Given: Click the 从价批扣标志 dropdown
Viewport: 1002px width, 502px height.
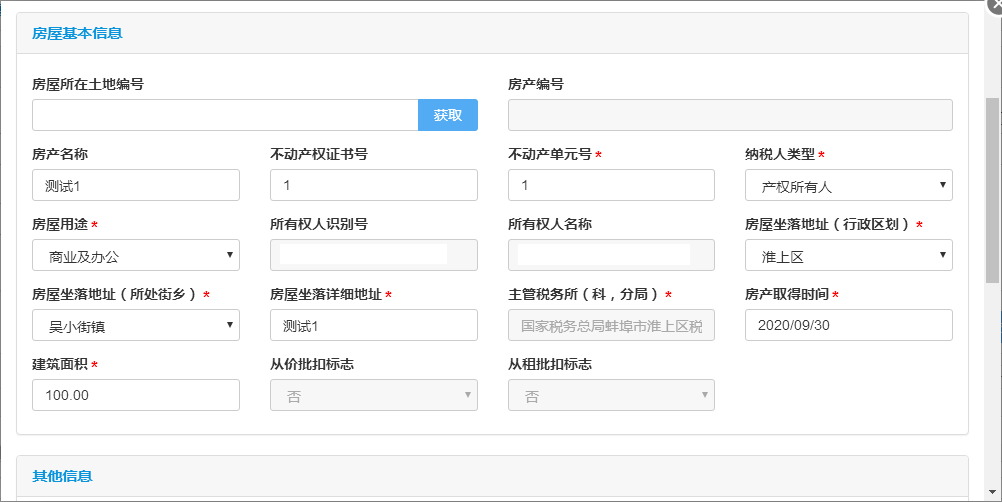Looking at the screenshot, I should point(374,395).
